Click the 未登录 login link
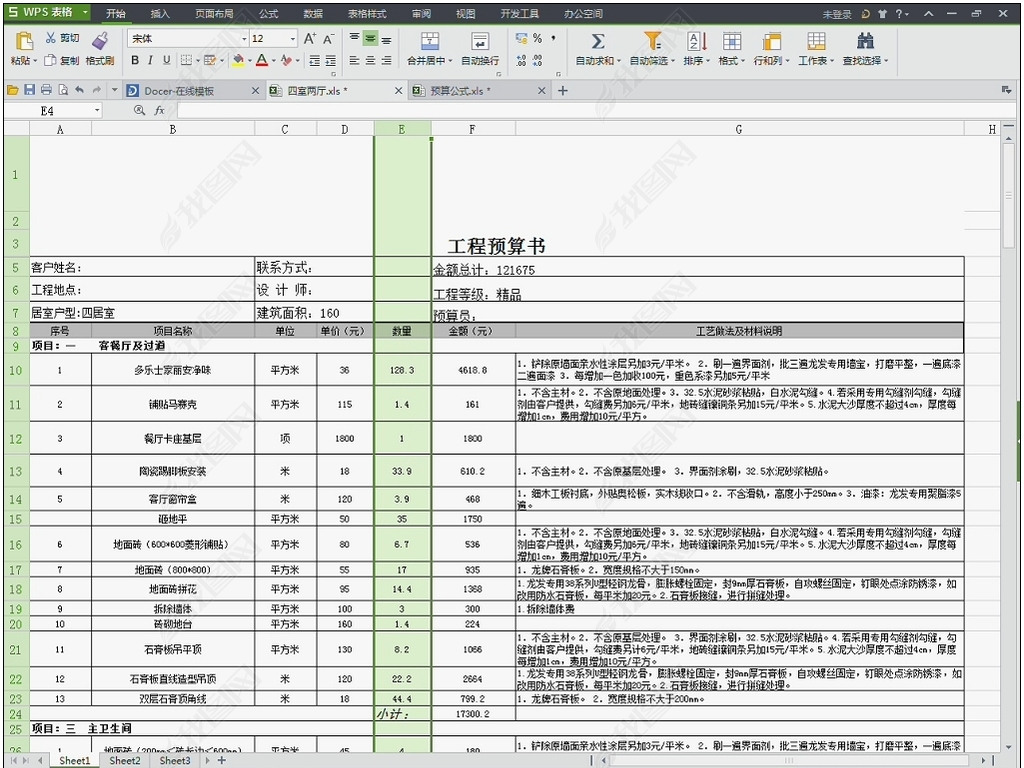This screenshot has width=1024, height=768. click(x=837, y=14)
